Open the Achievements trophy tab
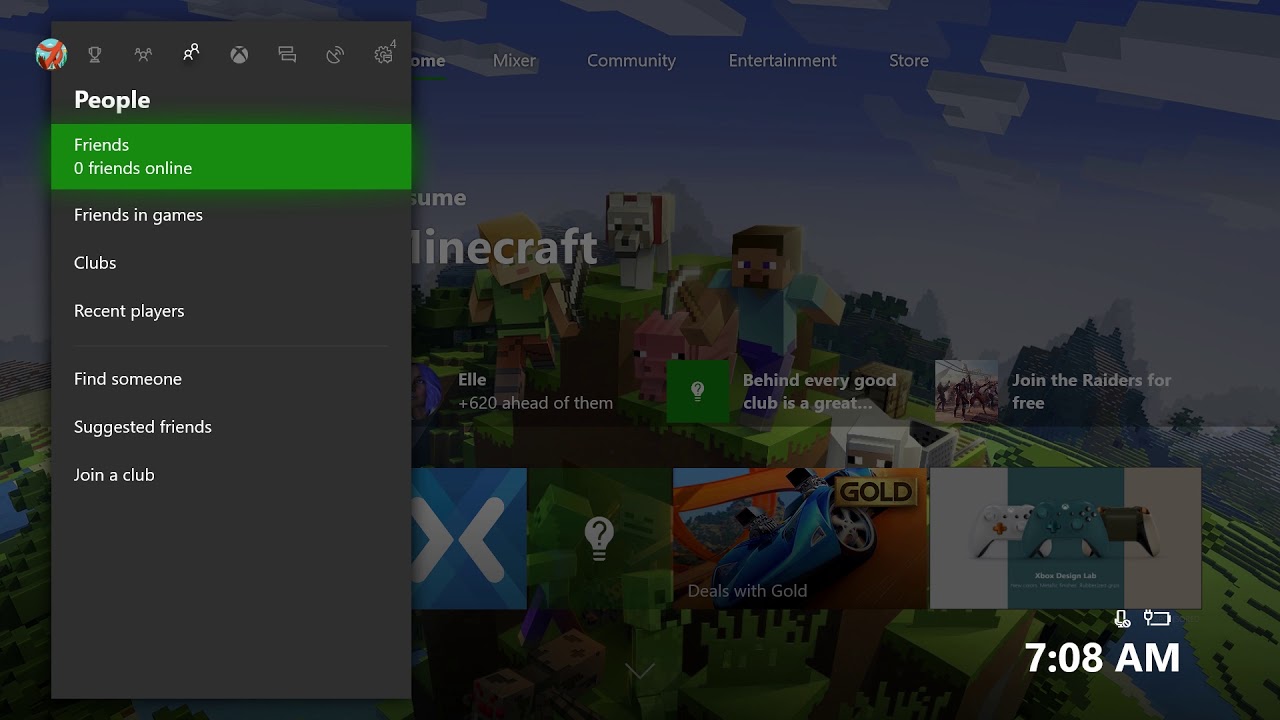The width and height of the screenshot is (1280, 720). (95, 55)
